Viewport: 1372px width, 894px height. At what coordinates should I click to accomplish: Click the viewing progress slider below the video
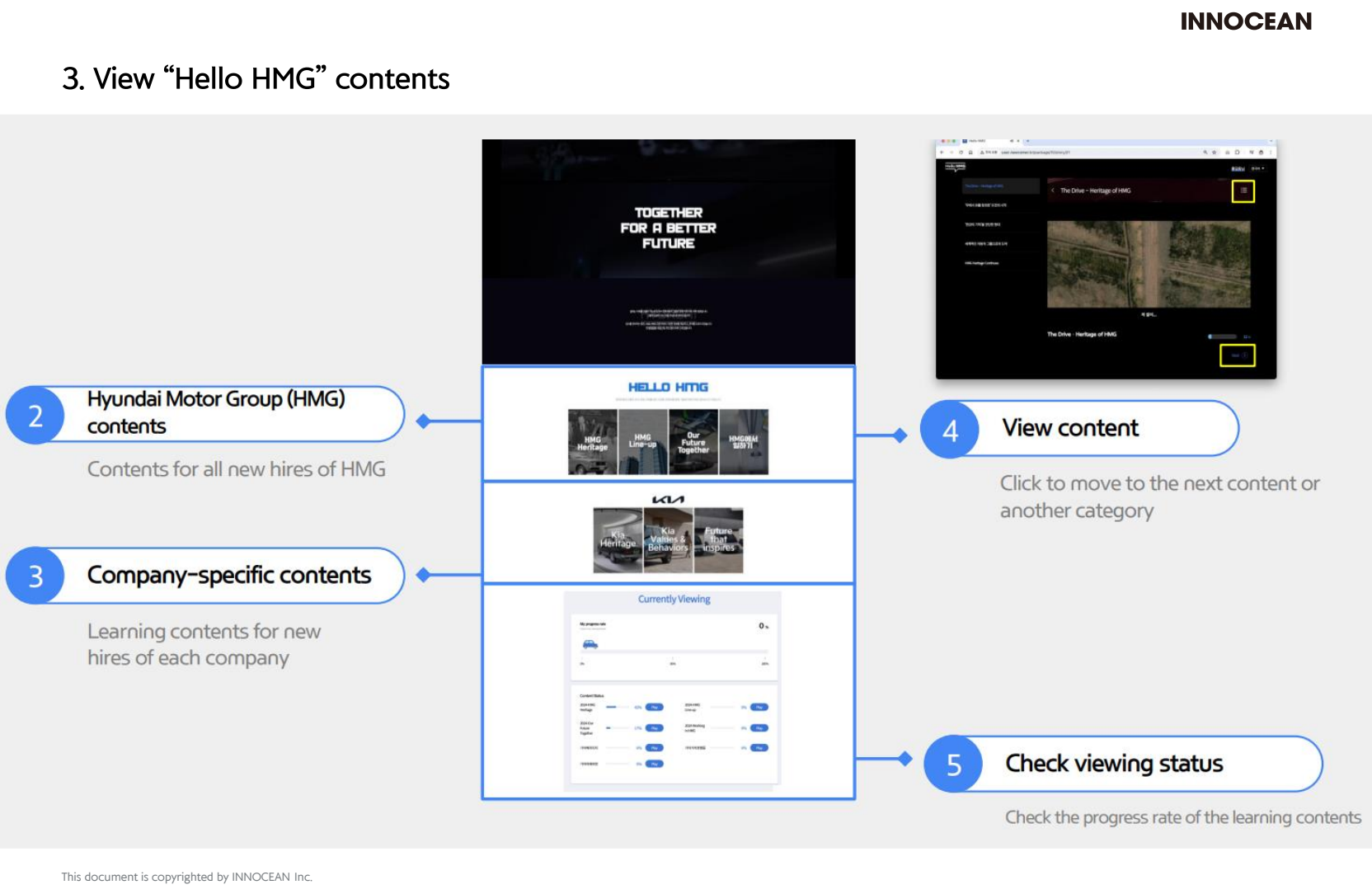[1223, 336]
